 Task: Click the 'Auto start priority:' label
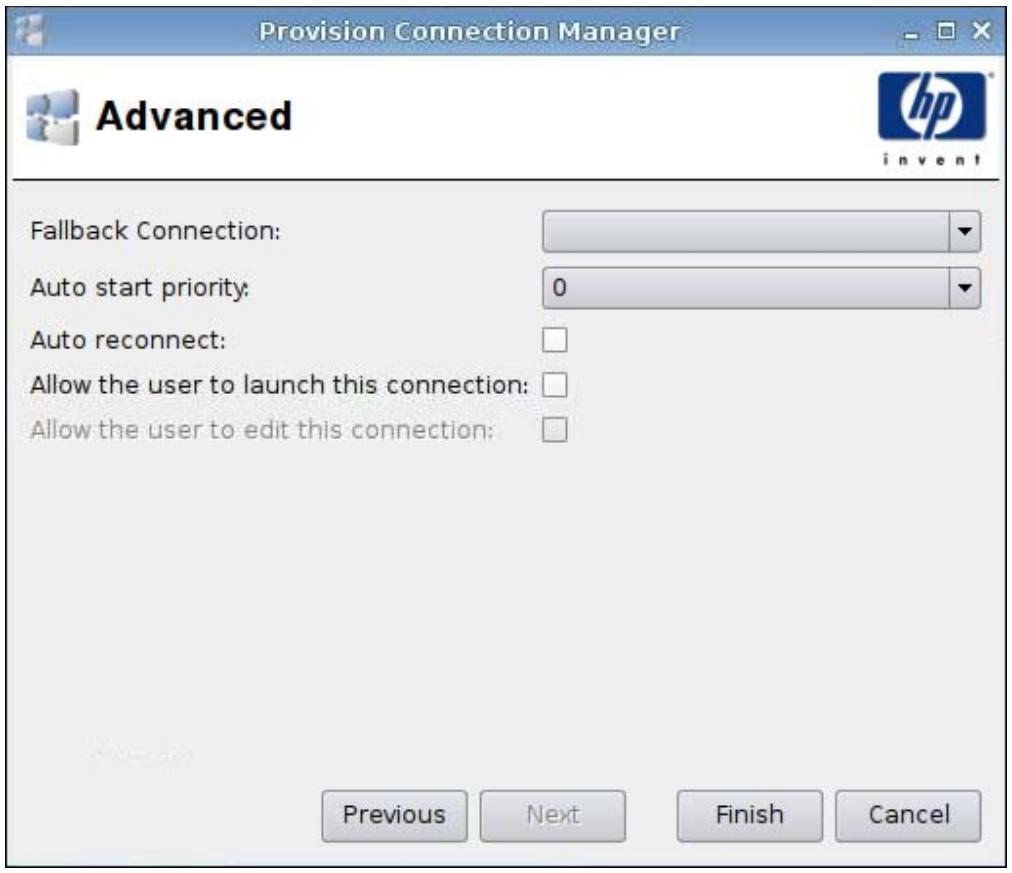[x=139, y=288]
